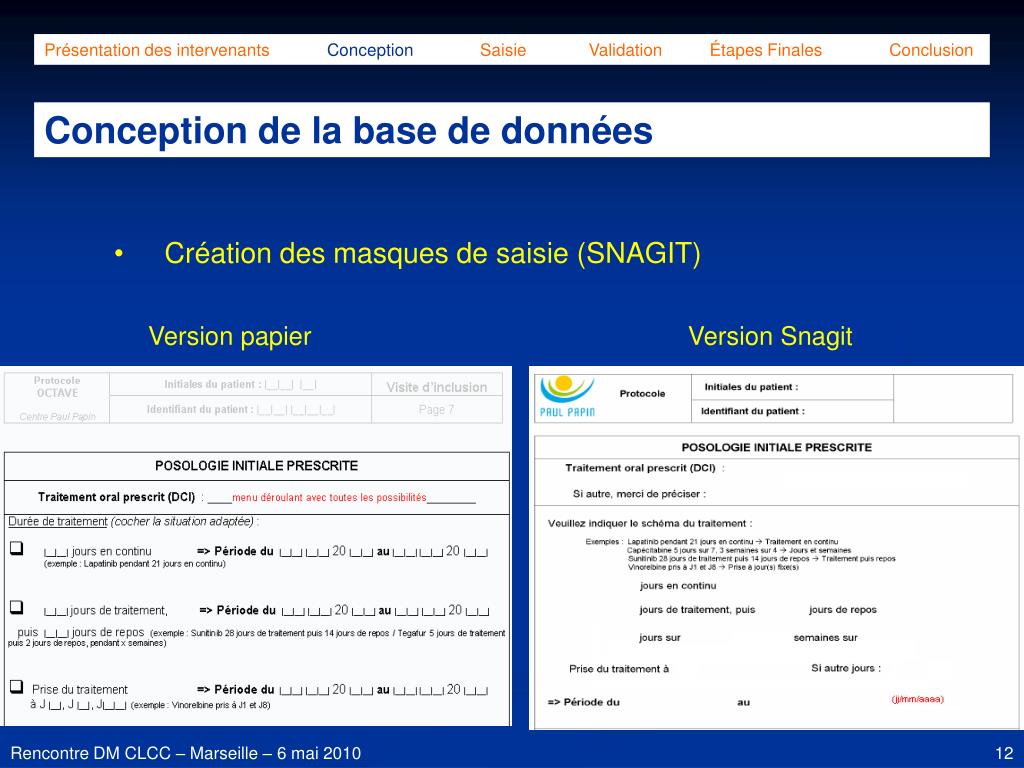The image size is (1024, 768).
Task: Select the 'Version Snagit' heading
Action: [770, 337]
